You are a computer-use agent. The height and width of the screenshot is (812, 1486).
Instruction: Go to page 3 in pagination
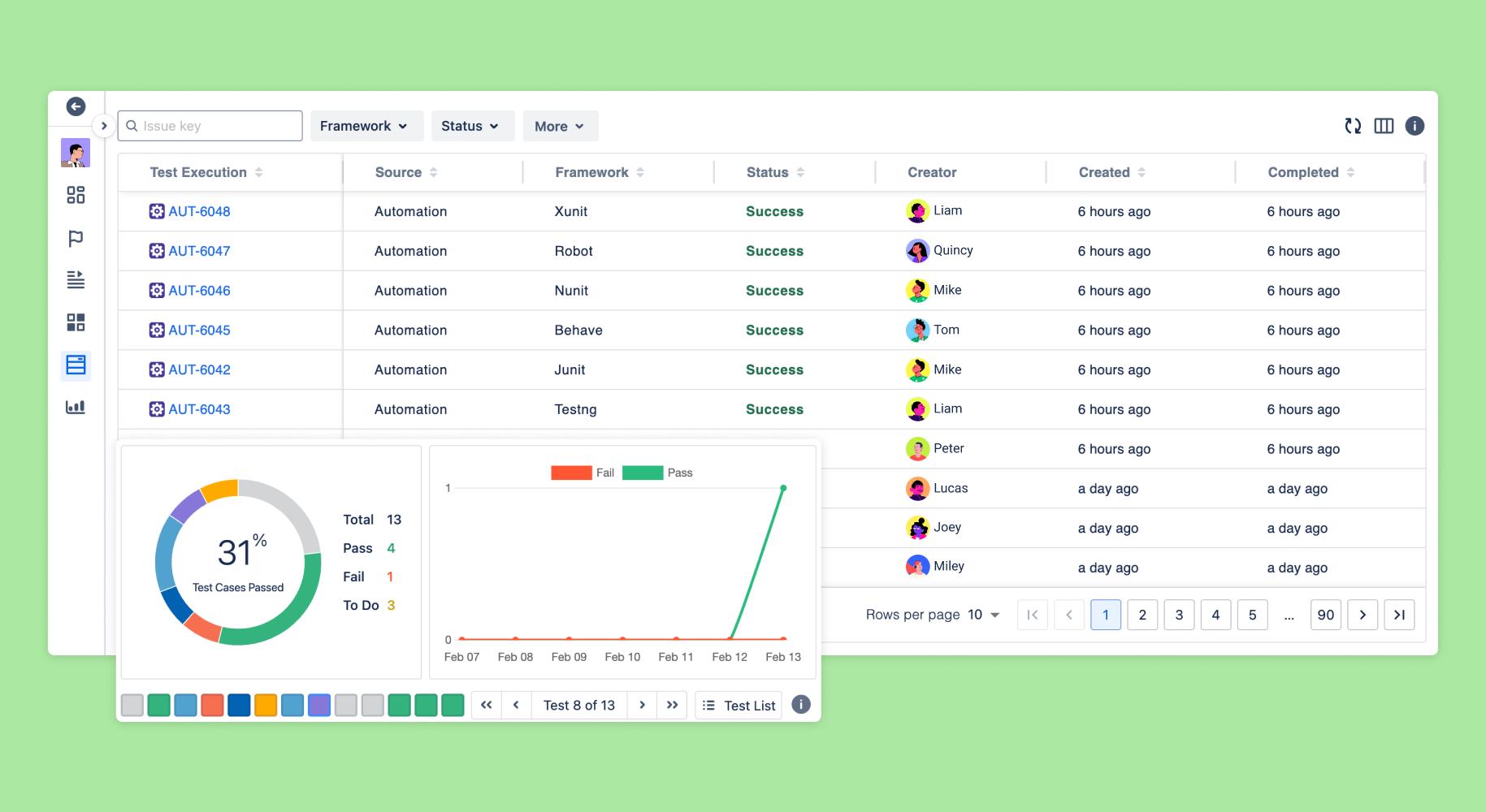[x=1179, y=615]
